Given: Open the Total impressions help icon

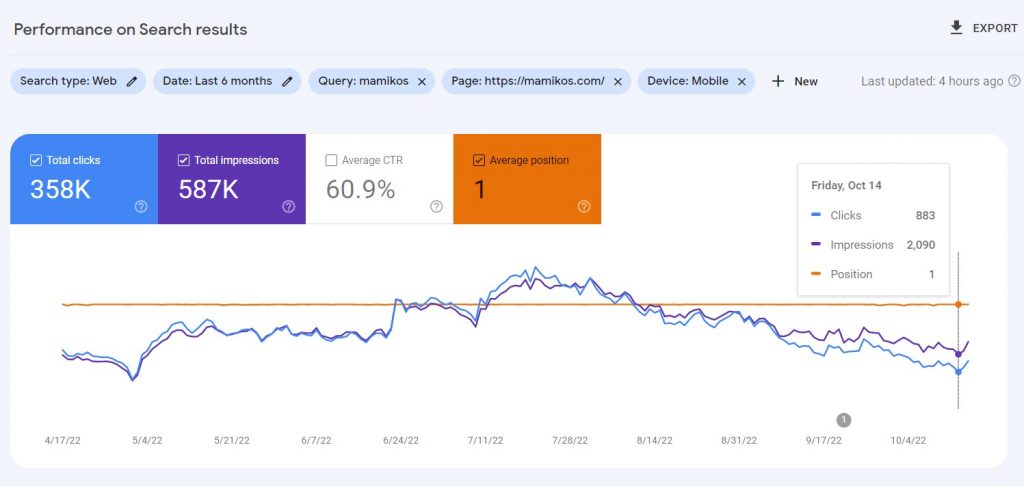Looking at the screenshot, I should point(289,206).
